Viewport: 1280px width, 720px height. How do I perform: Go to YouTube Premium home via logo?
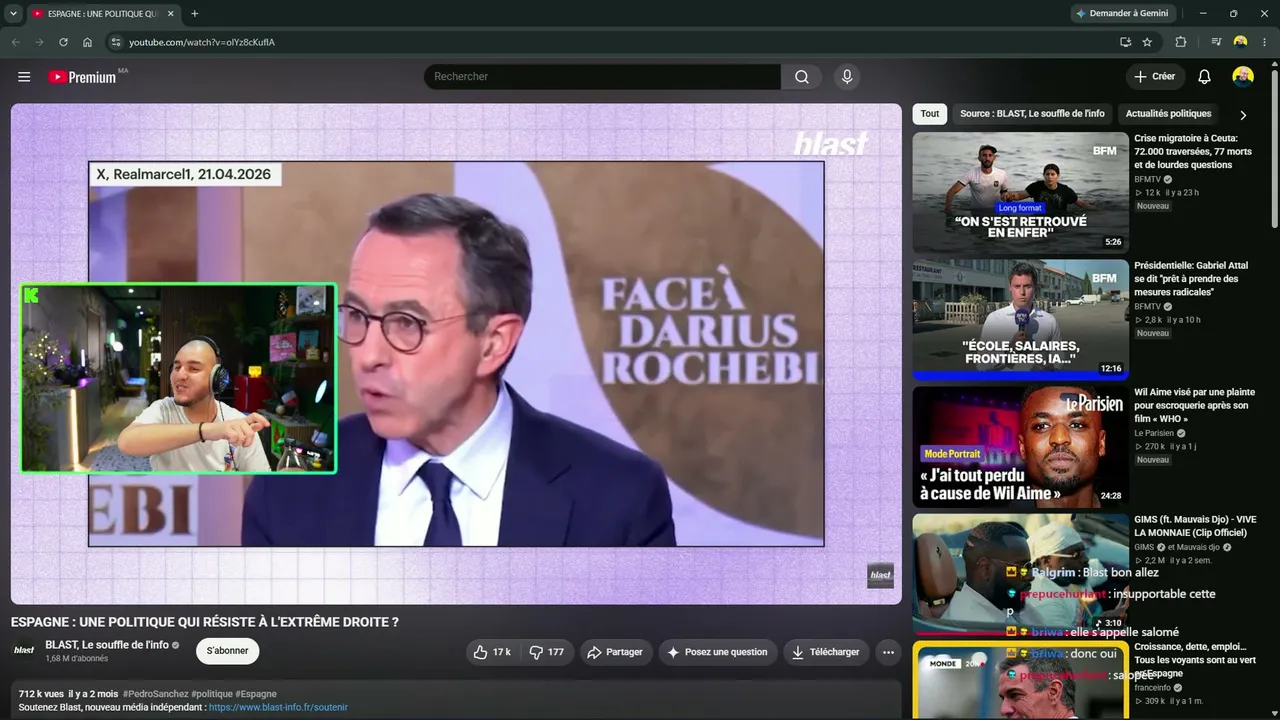[x=83, y=77]
